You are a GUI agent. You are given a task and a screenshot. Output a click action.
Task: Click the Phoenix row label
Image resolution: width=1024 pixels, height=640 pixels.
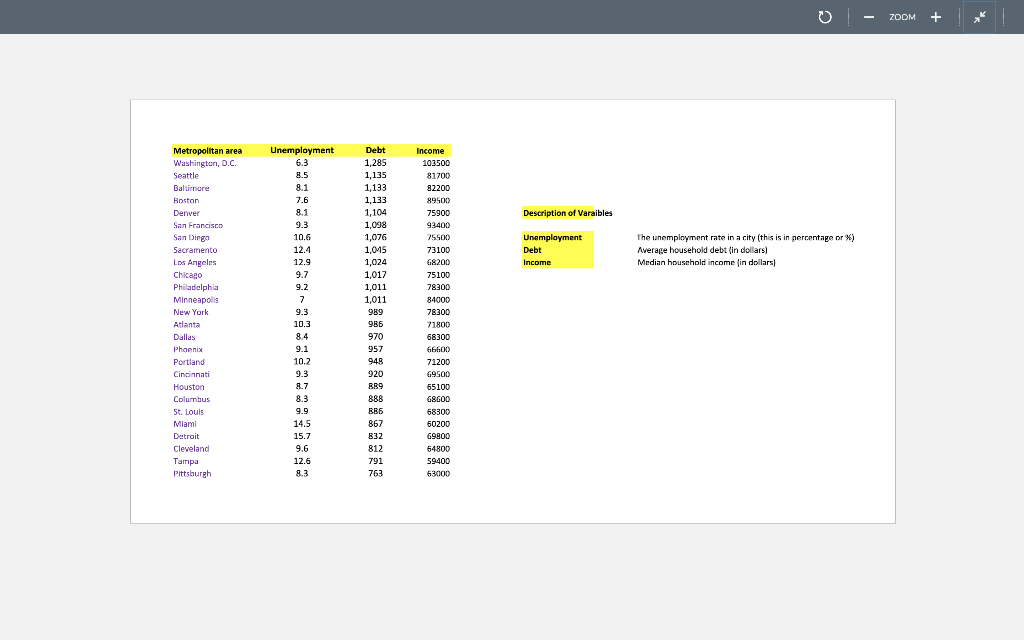(187, 349)
